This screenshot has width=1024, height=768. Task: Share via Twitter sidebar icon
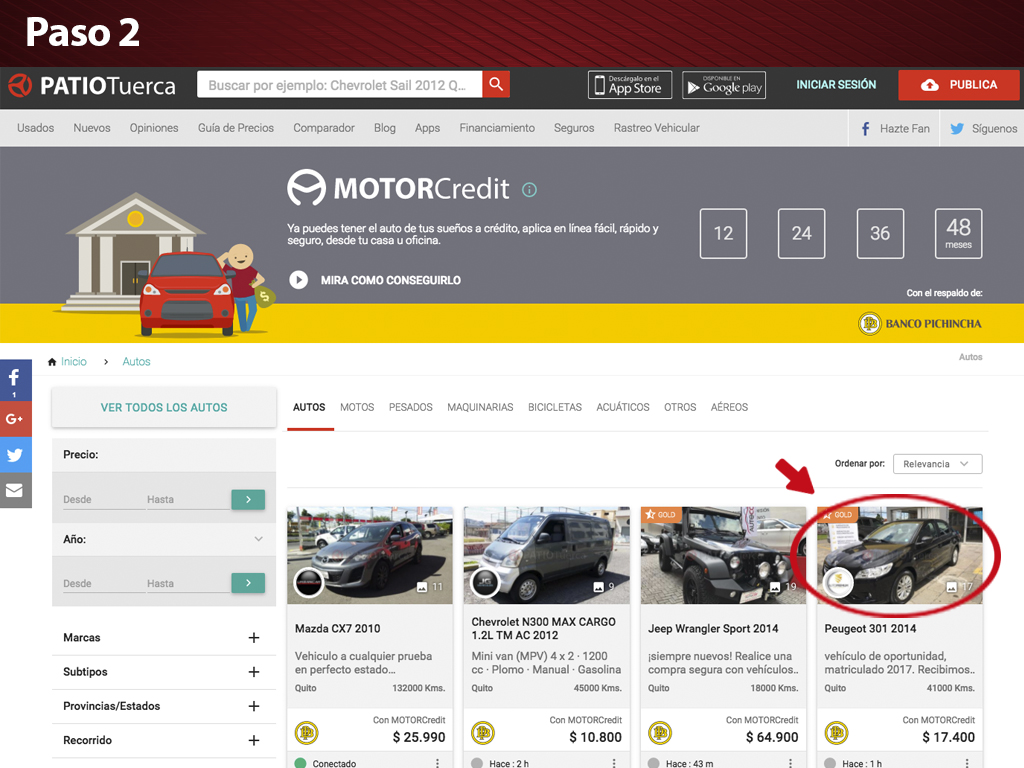[x=14, y=455]
